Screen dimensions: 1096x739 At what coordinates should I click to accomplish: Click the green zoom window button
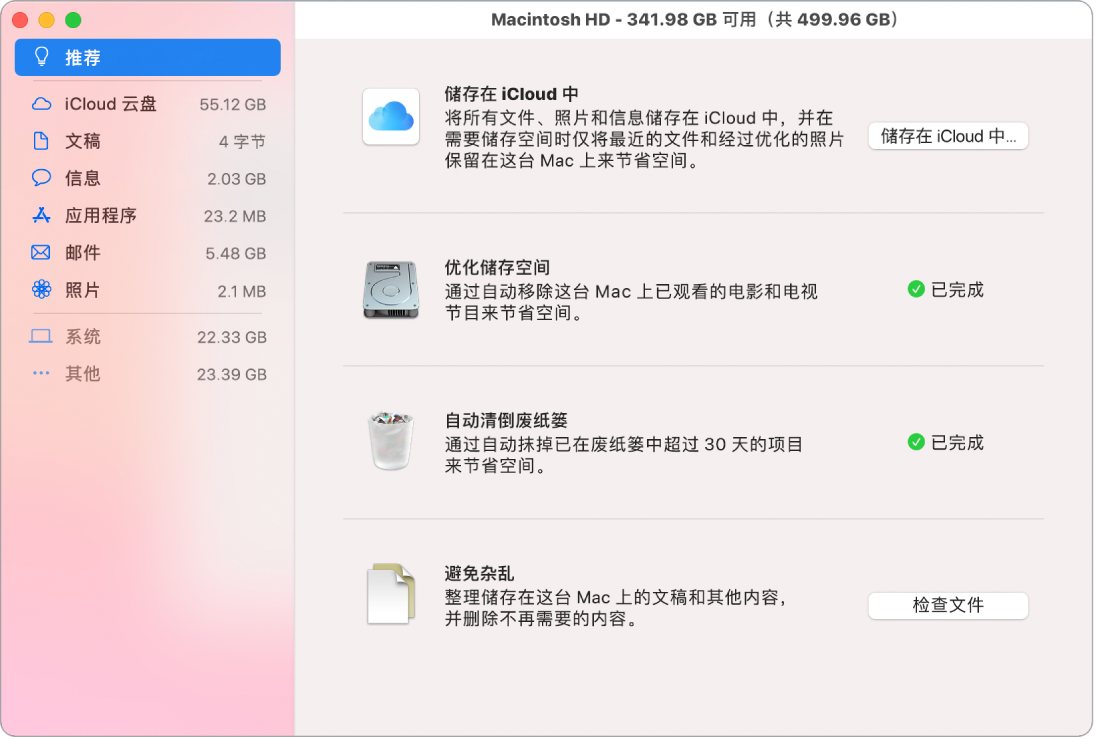click(73, 20)
